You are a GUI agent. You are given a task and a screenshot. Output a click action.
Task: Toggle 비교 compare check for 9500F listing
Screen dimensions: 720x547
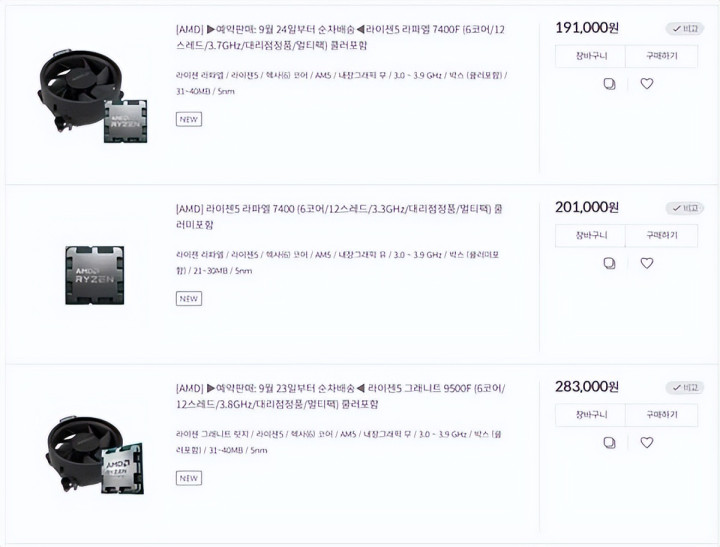tap(685, 388)
